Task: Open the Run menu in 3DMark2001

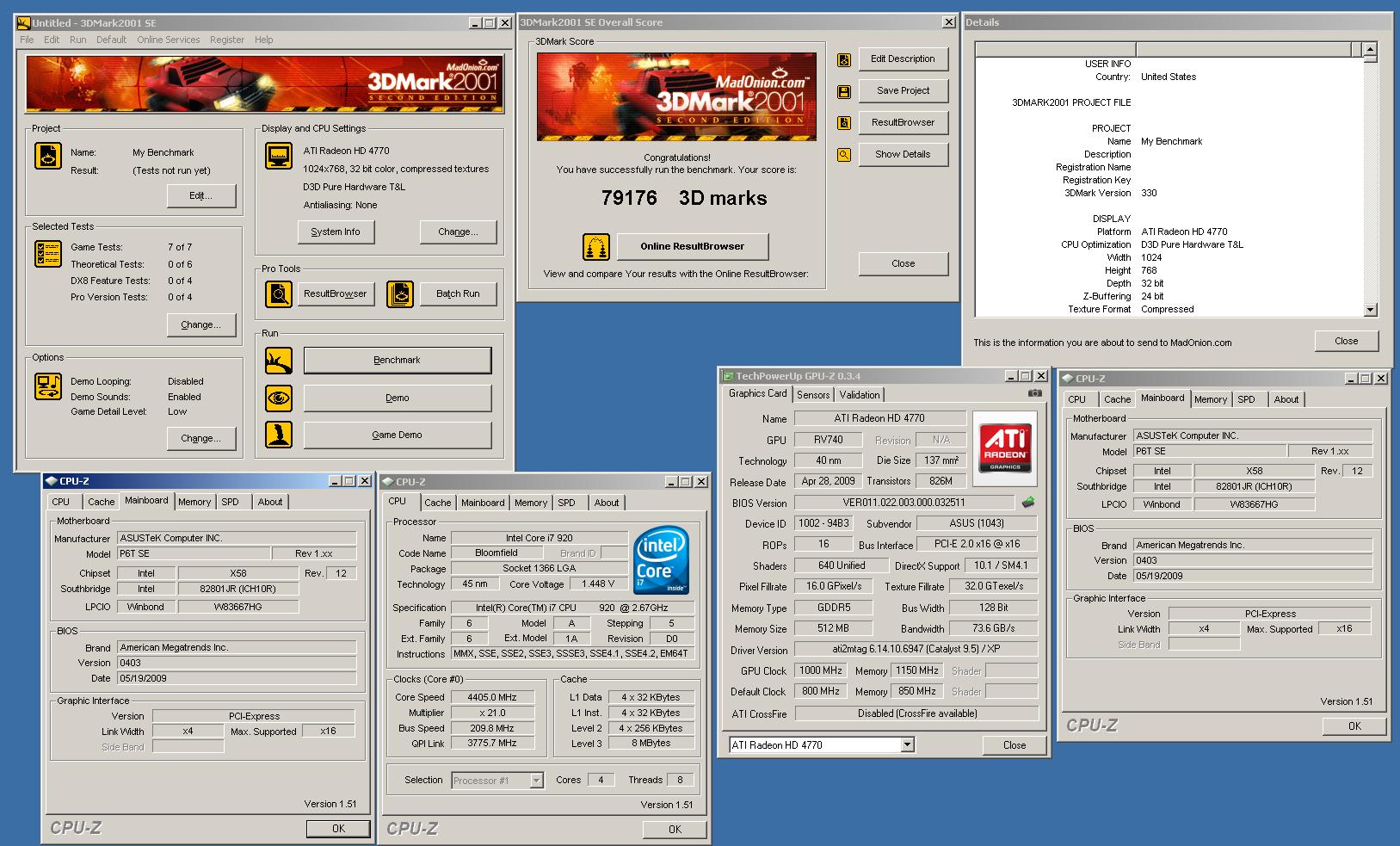Action: point(77,40)
